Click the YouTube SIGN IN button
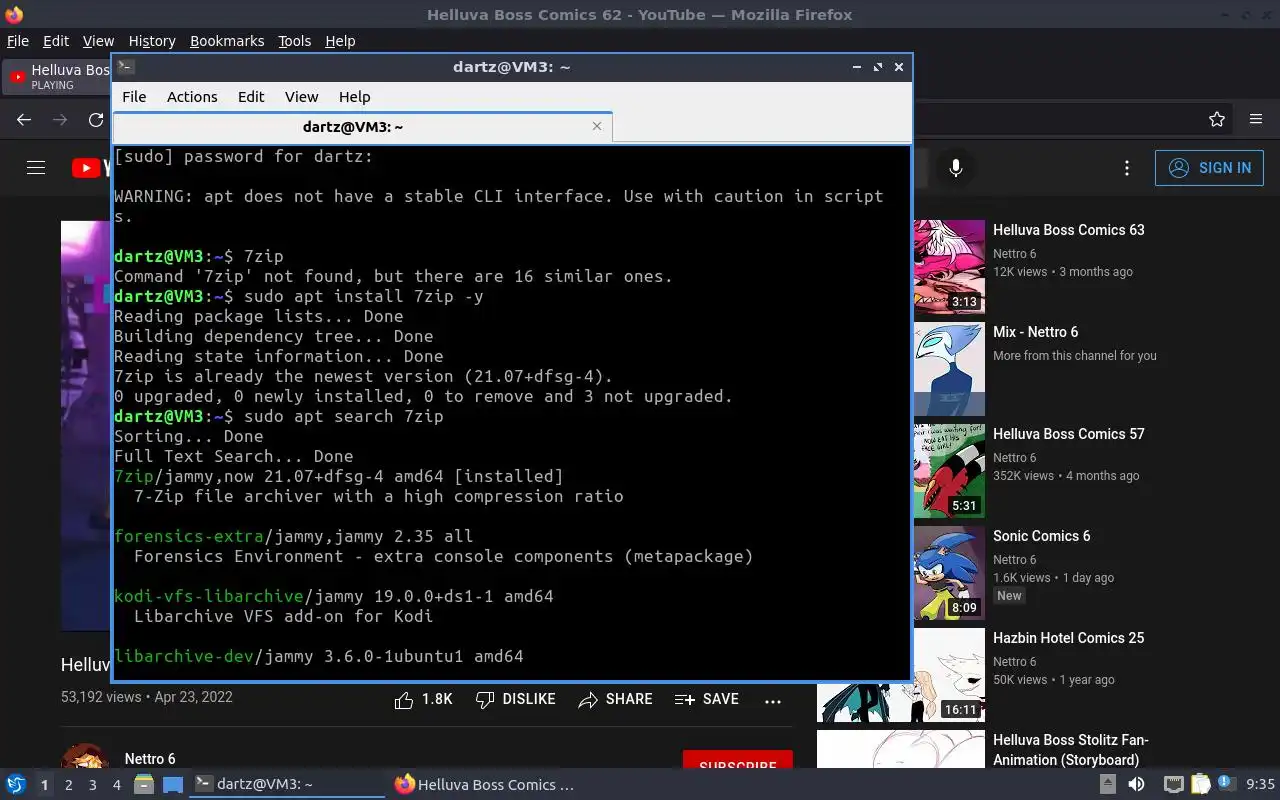This screenshot has height=800, width=1280. point(1209,168)
